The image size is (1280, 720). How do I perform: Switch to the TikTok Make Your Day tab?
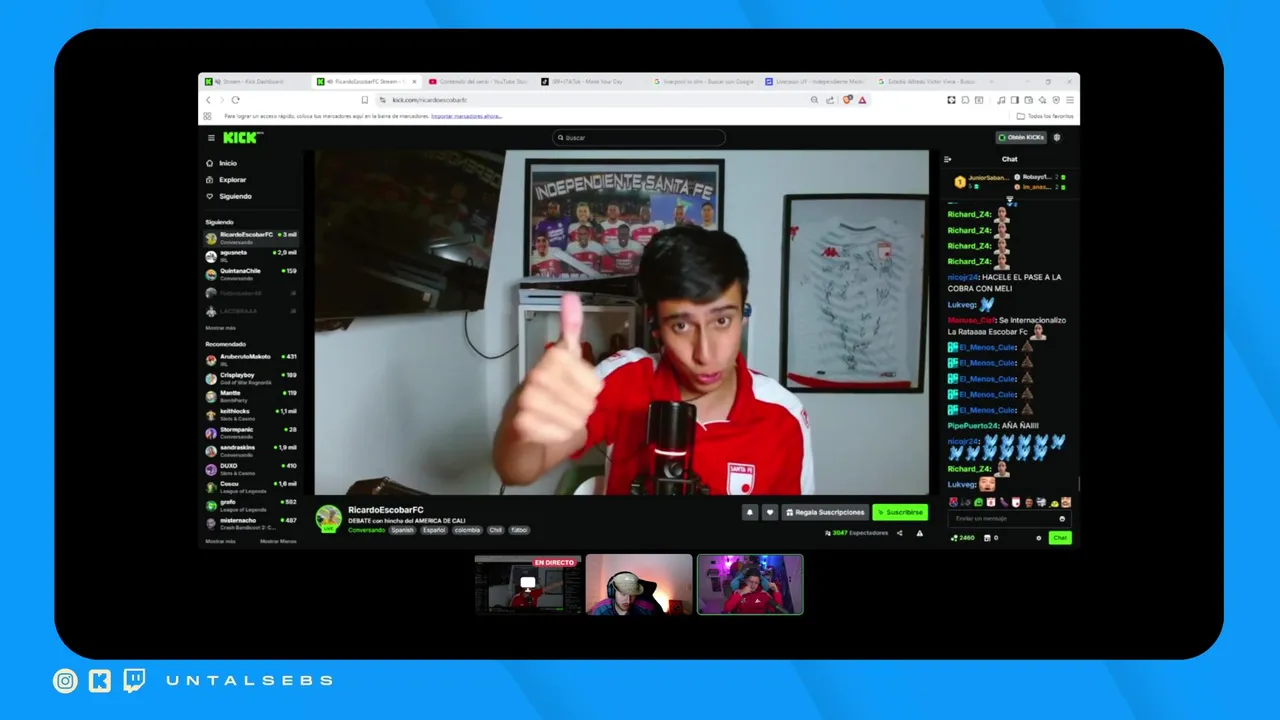[590, 81]
